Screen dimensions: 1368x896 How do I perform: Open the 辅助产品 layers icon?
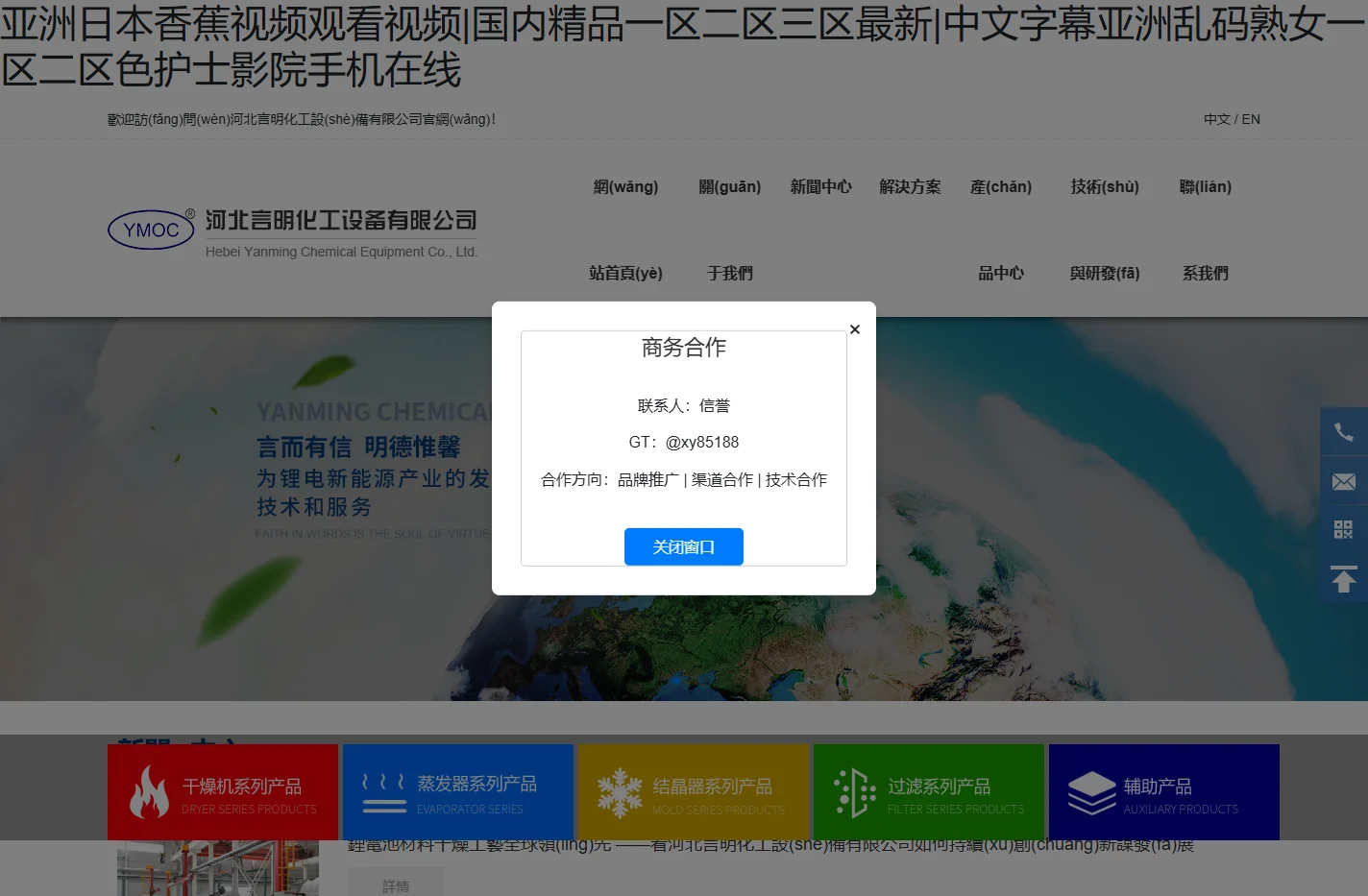(x=1091, y=793)
